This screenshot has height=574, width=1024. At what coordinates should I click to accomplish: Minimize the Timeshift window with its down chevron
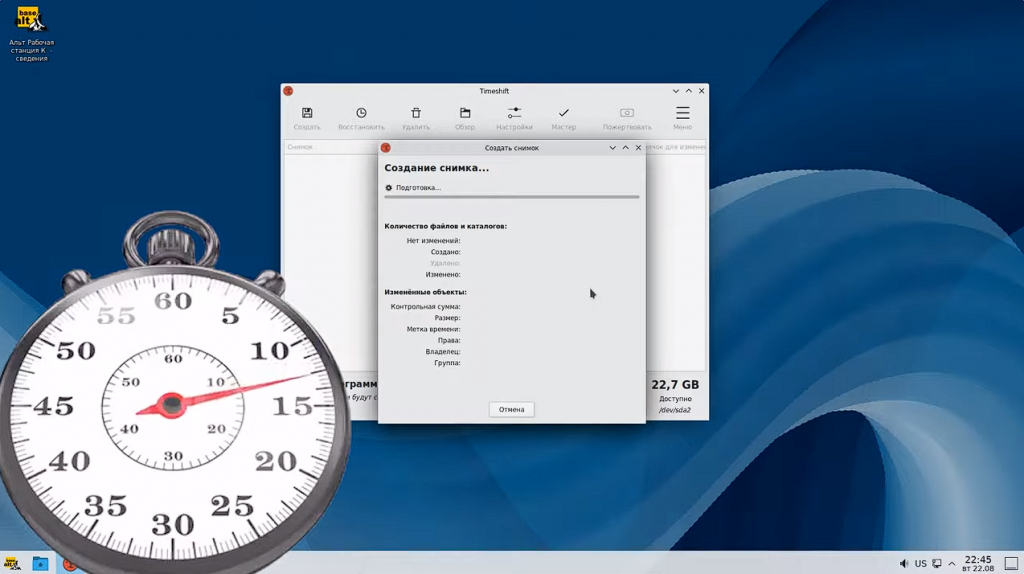676,91
